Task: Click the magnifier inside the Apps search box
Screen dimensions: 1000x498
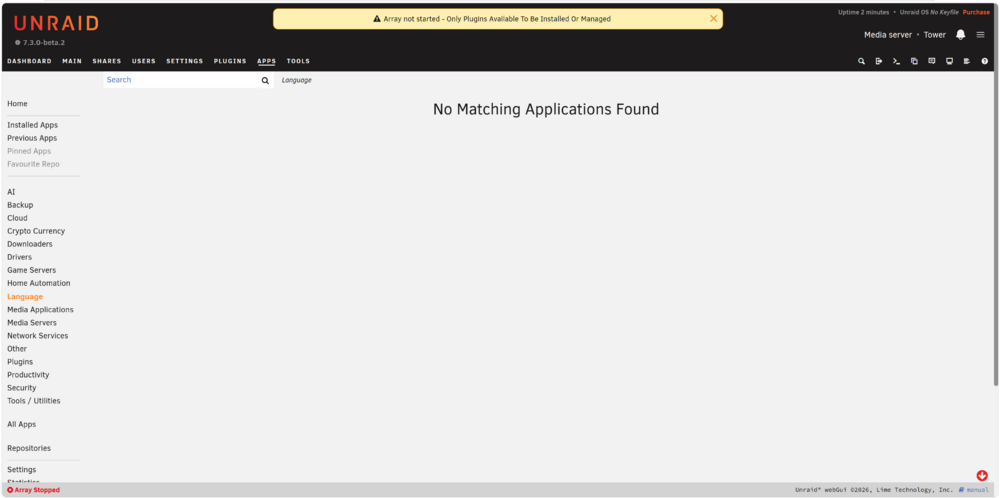Action: coord(265,80)
